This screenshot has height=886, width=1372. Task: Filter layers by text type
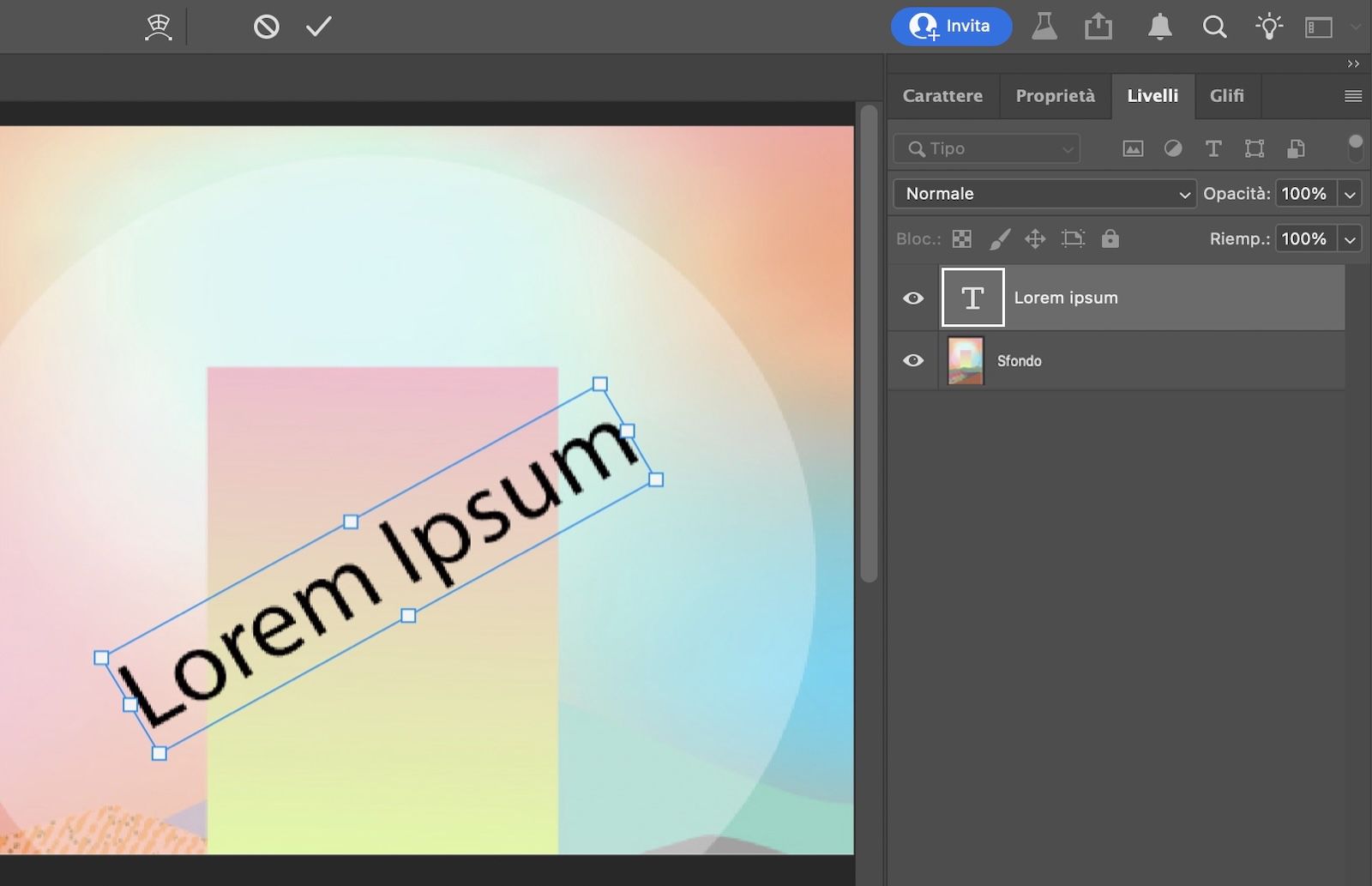pos(1213,148)
